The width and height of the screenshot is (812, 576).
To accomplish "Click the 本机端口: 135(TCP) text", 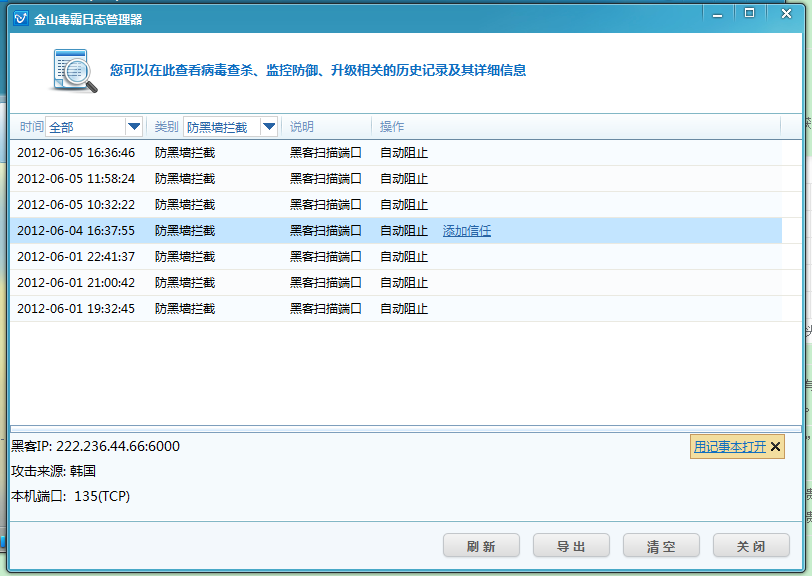I will click(x=70, y=496).
